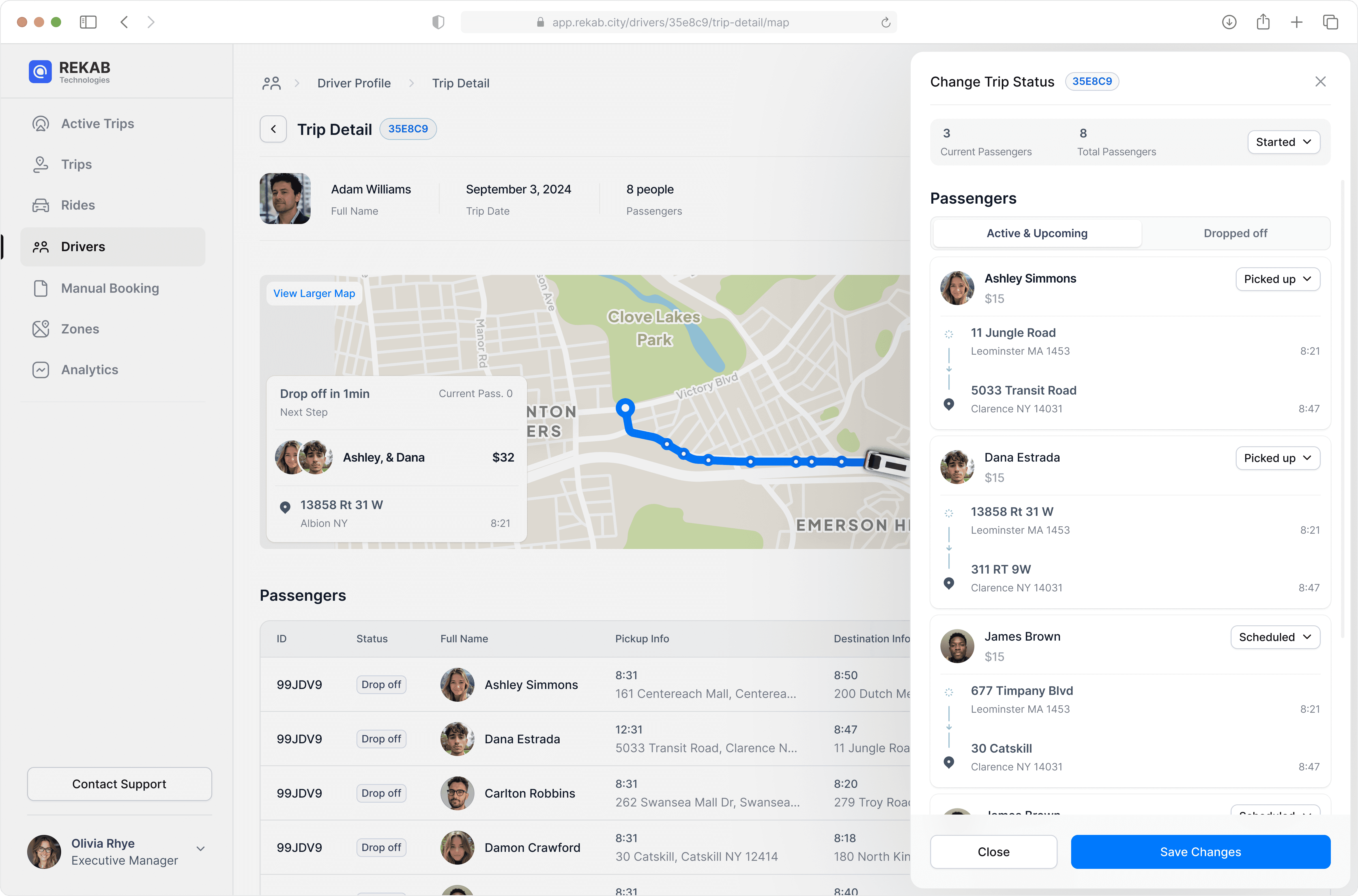This screenshot has width=1358, height=896.
Task: Expand Olivia Rhye account menu chevron
Action: pyautogui.click(x=201, y=848)
